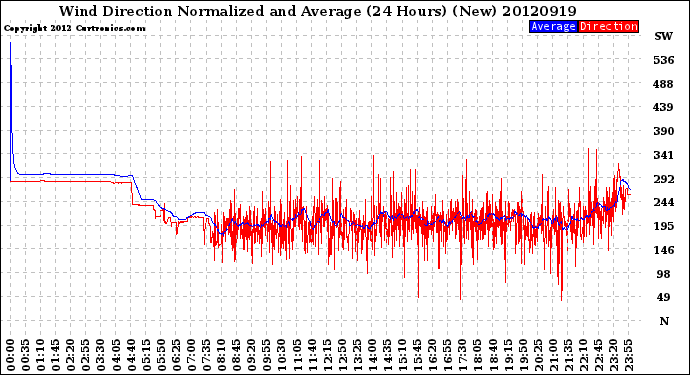Click the 00:00 time label
The width and height of the screenshot is (690, 375).
pyautogui.click(x=11, y=355)
